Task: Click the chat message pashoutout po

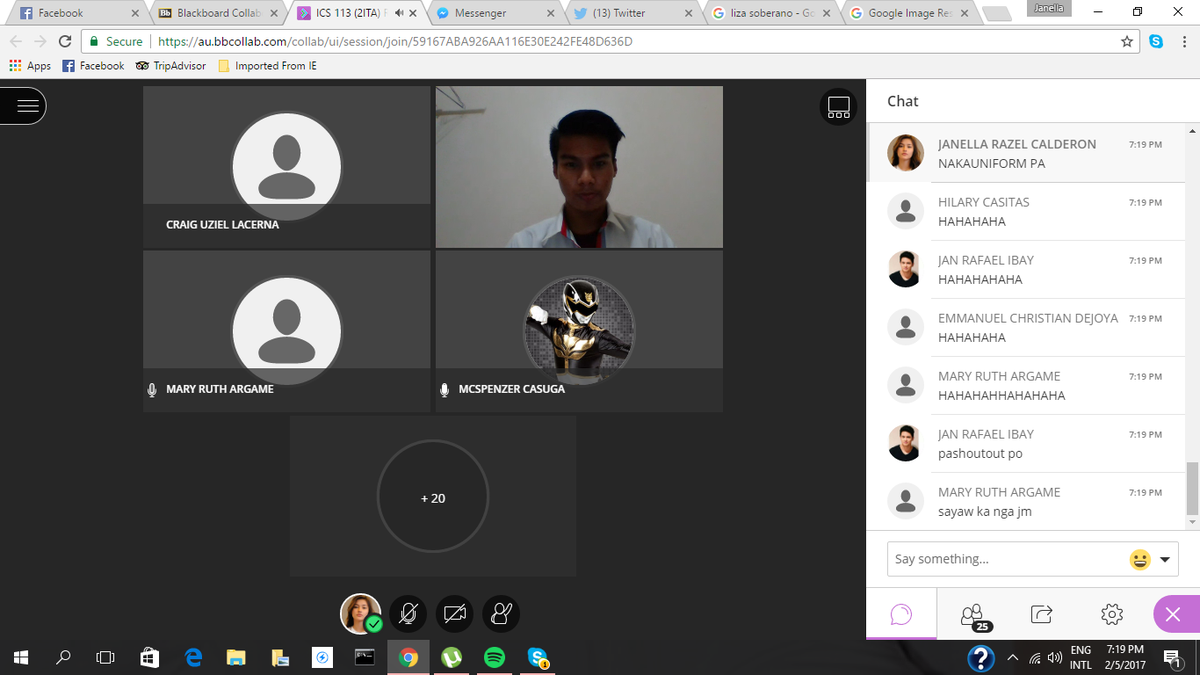Action: (x=980, y=453)
